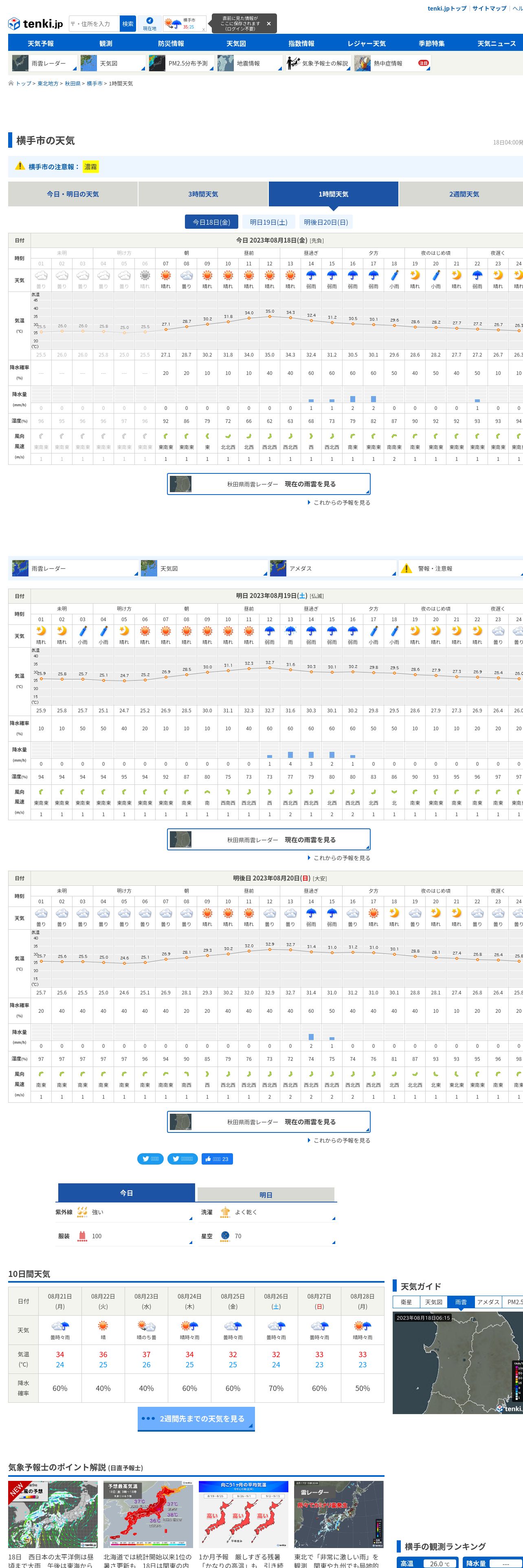Open the アメダス map icon link
The width and height of the screenshot is (523, 1568).
(x=278, y=568)
